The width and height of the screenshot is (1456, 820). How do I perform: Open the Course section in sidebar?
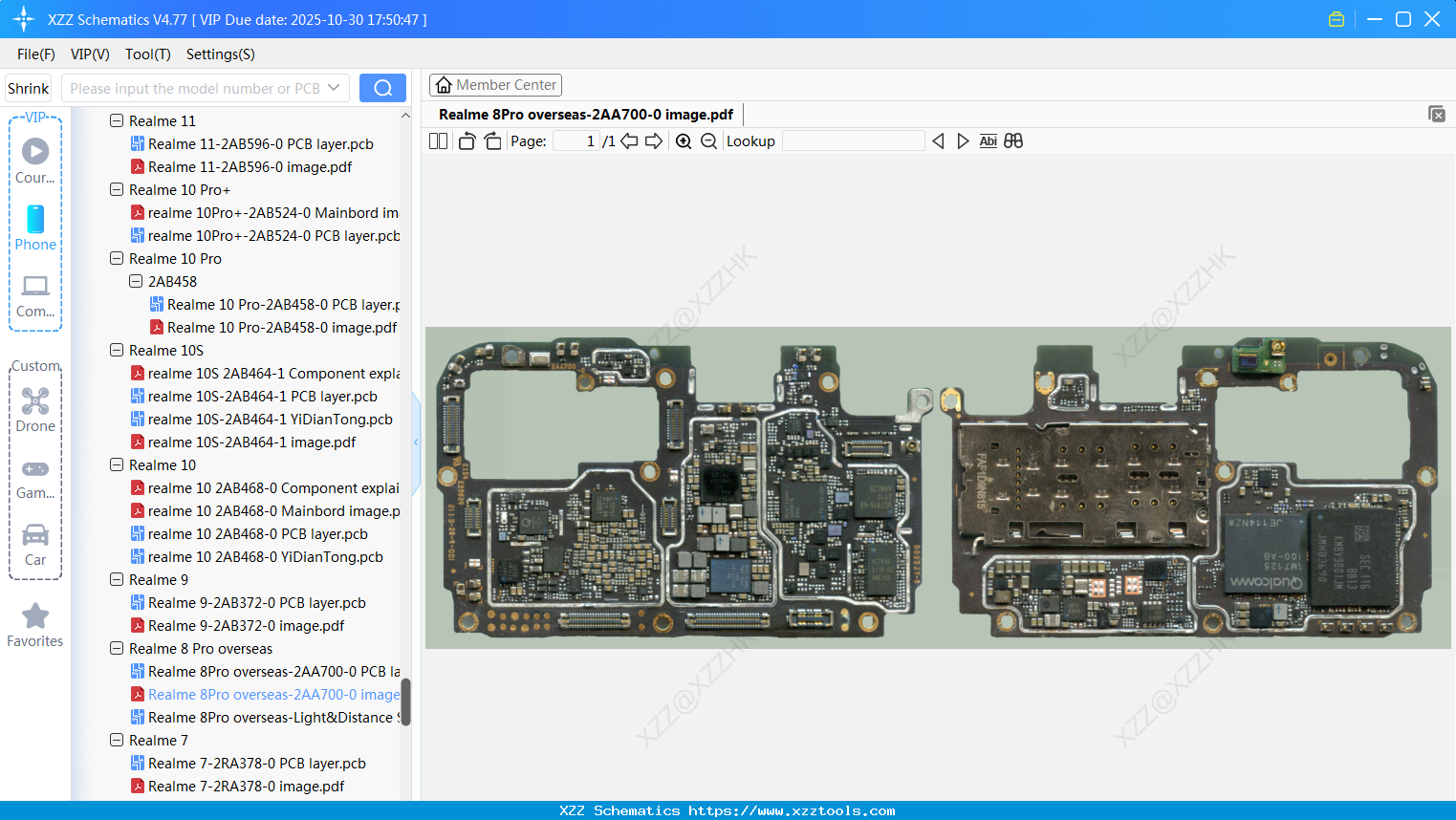click(x=35, y=161)
